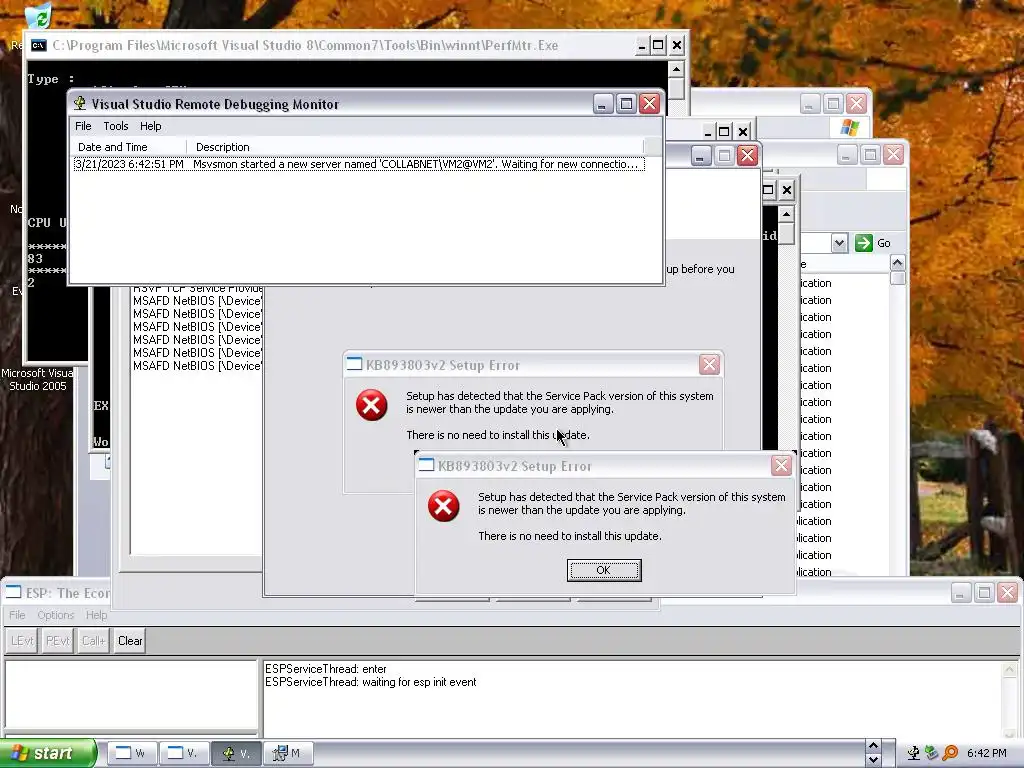Click the W taskbar button
1024x768 pixels.
click(x=131, y=753)
